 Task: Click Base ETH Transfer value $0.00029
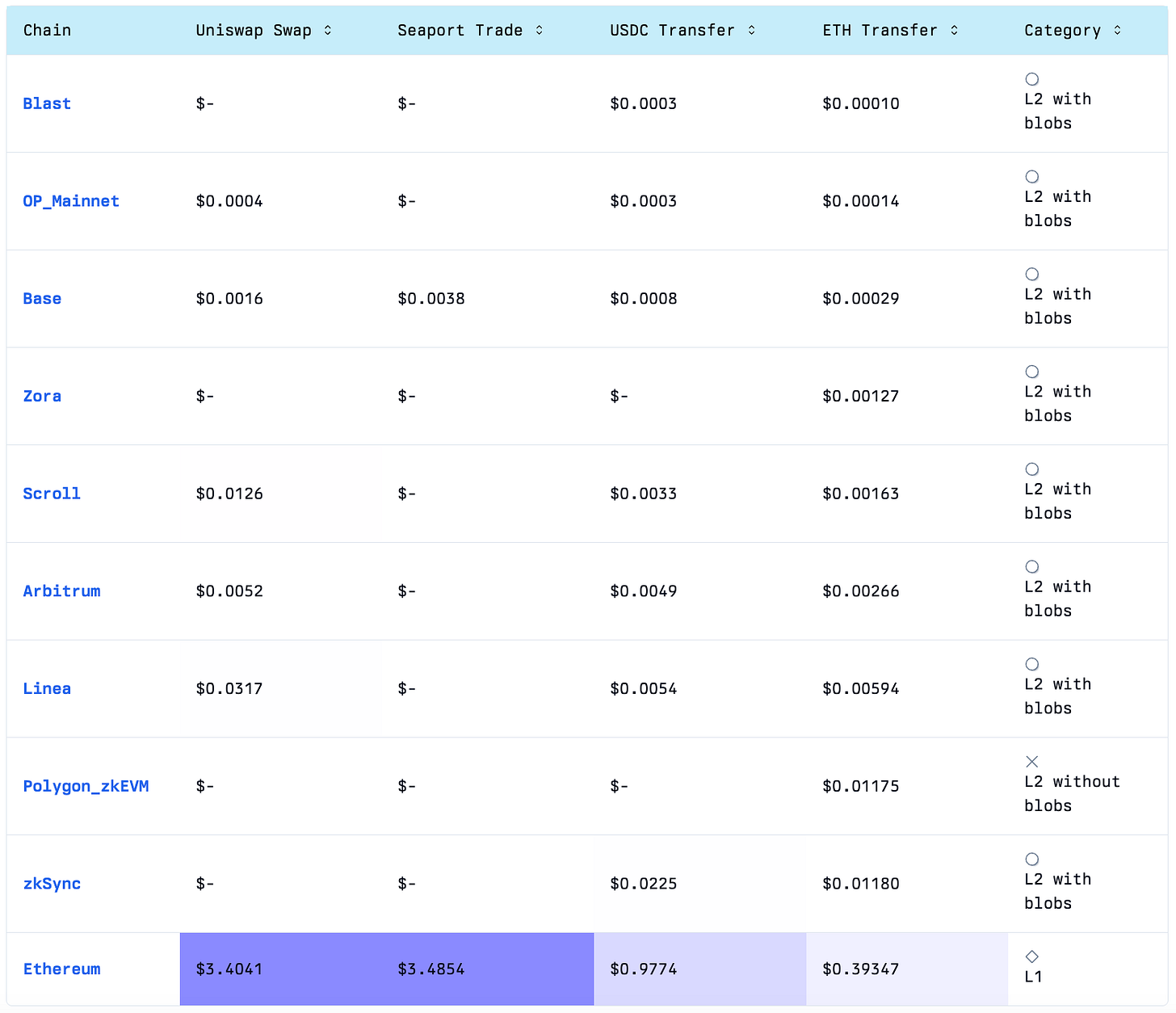point(861,299)
